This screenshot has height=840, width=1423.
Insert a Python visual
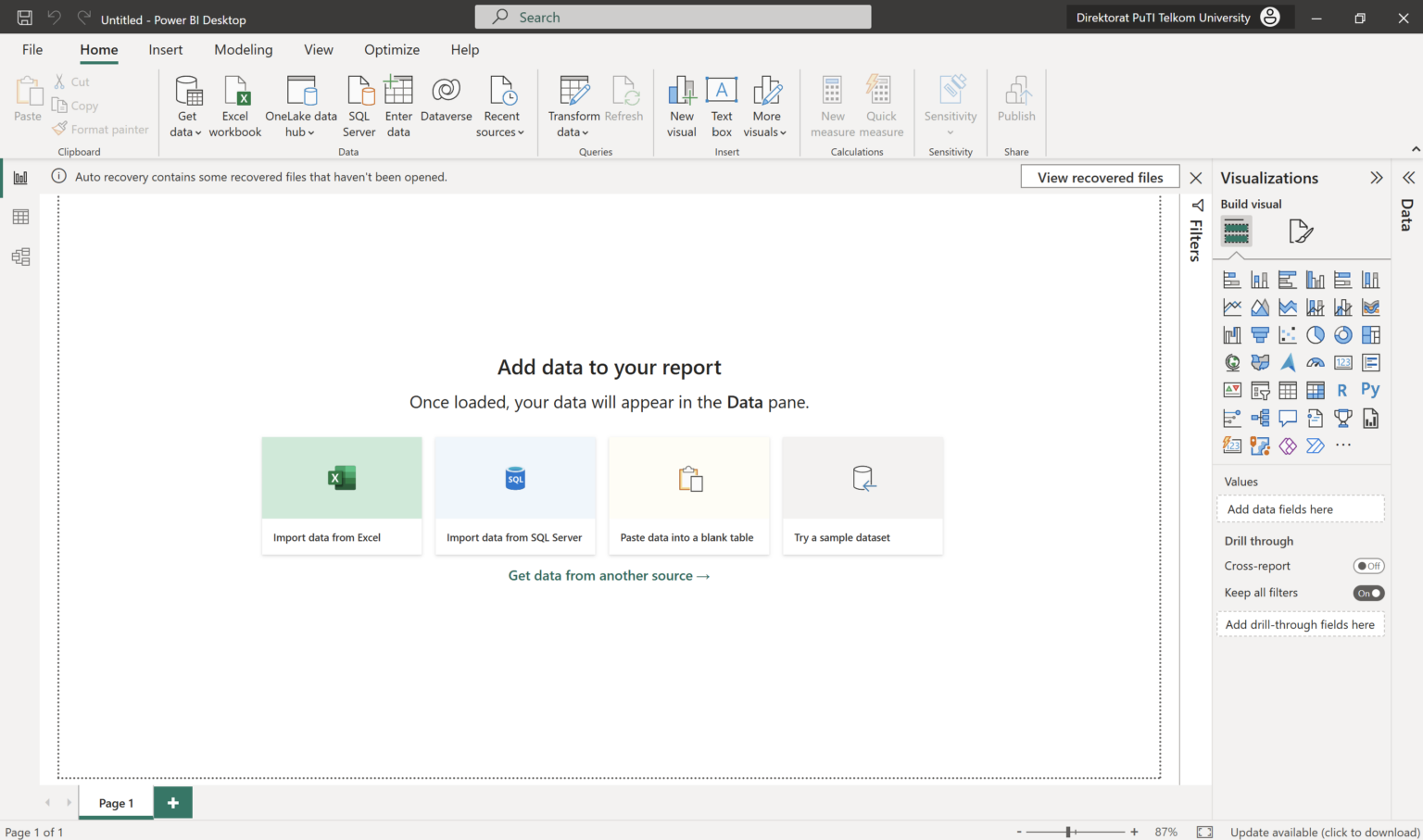(1370, 390)
